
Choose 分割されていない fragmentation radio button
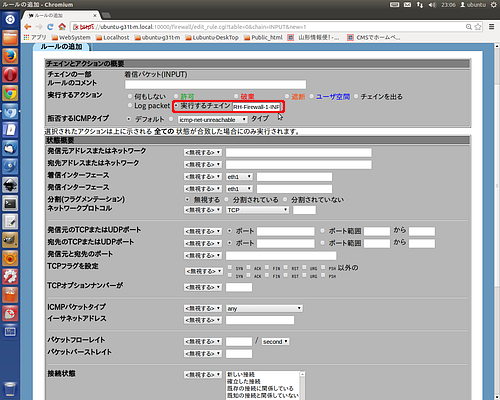(285, 200)
